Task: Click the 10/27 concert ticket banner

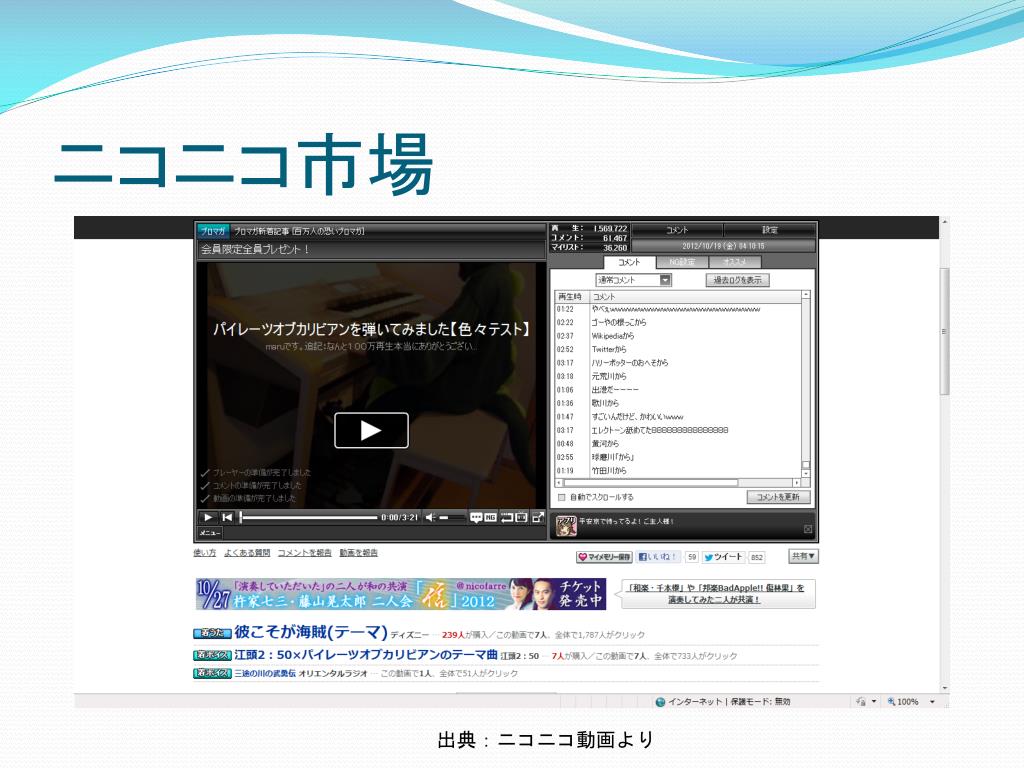Action: coord(400,594)
